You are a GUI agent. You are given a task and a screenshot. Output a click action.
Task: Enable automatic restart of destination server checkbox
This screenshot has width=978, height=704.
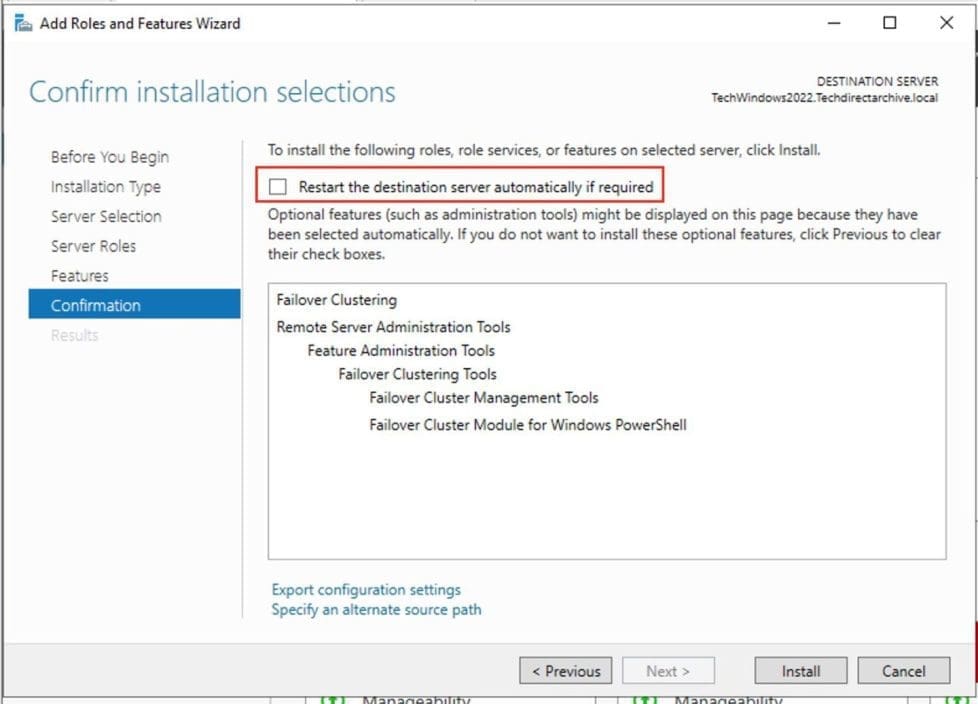pyautogui.click(x=278, y=186)
